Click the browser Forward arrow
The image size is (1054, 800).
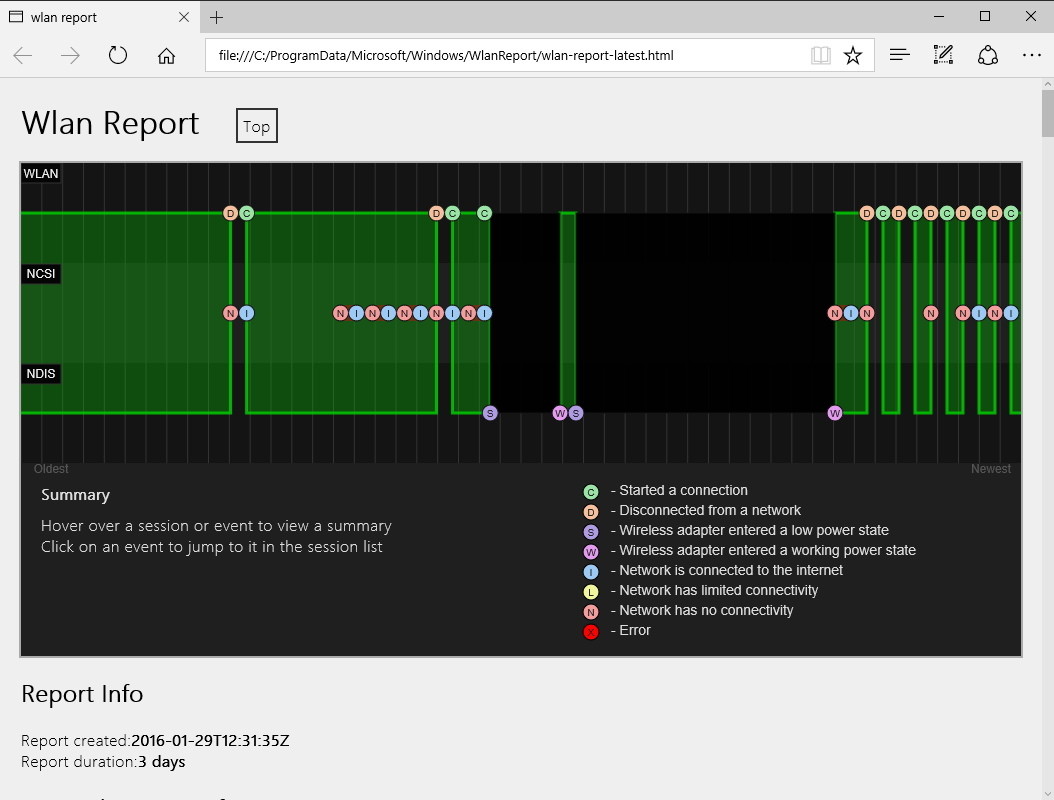70,55
